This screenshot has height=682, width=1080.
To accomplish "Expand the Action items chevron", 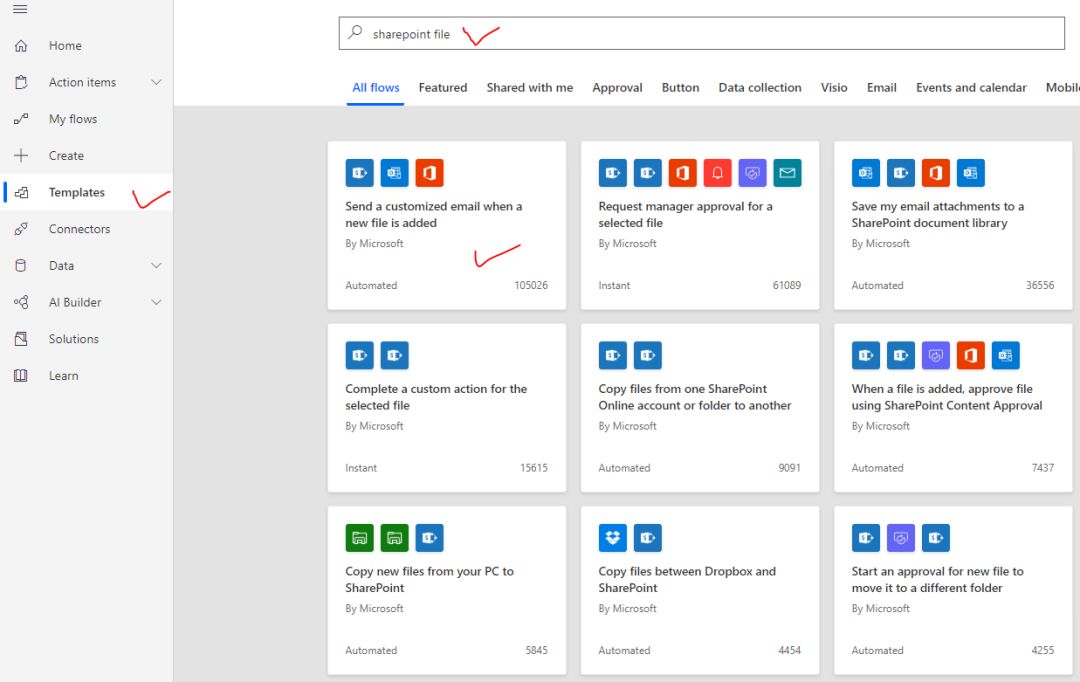I will coord(156,82).
